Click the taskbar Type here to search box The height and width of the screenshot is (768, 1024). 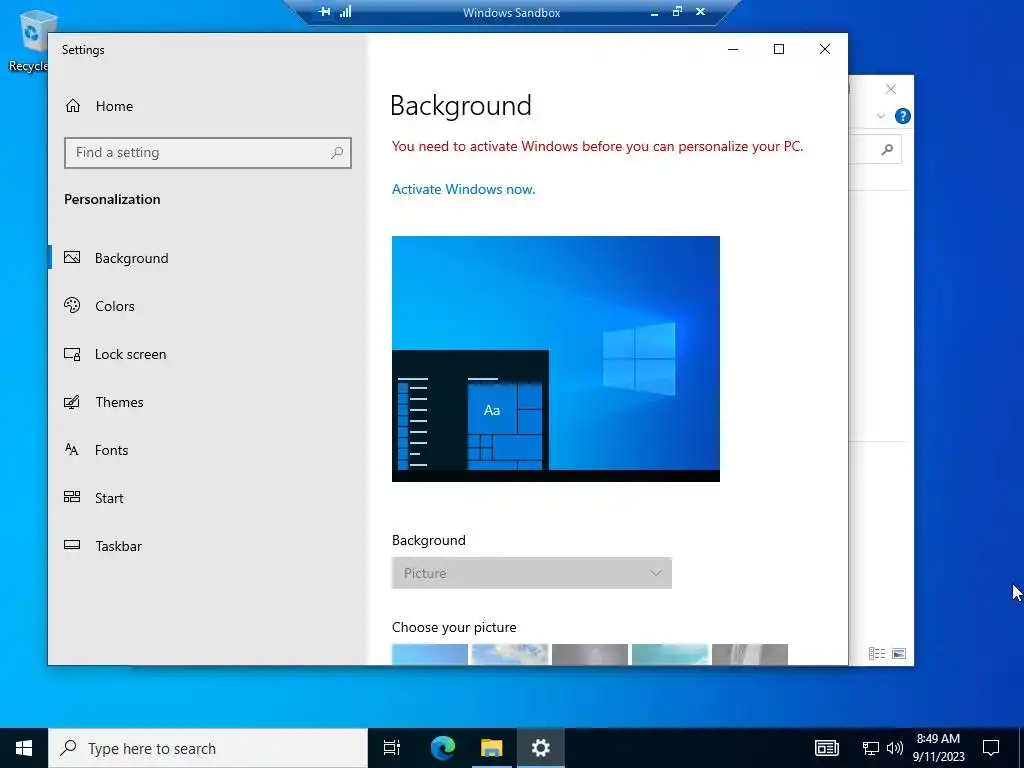(x=208, y=748)
